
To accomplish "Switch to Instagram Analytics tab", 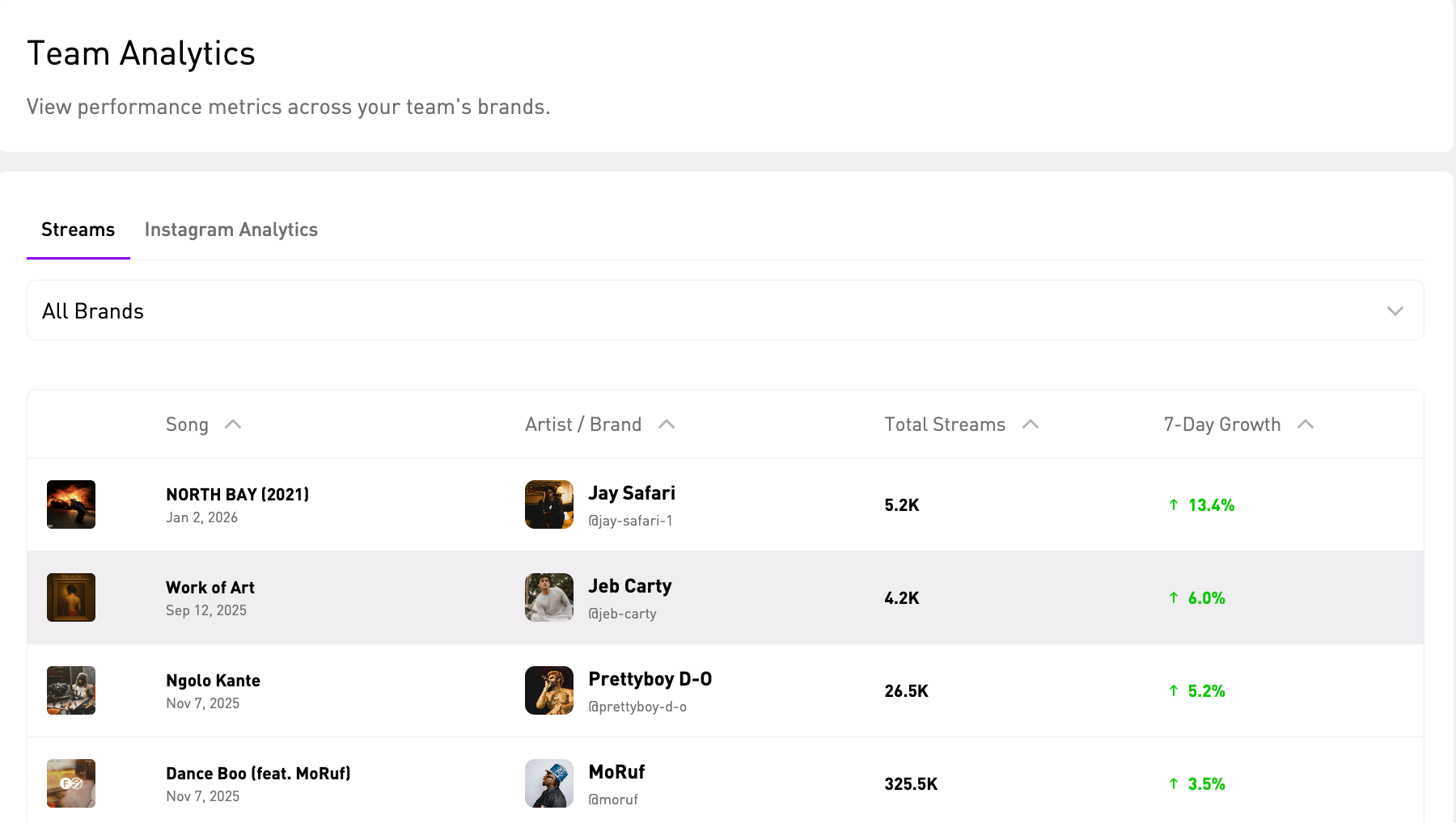I will [x=231, y=230].
